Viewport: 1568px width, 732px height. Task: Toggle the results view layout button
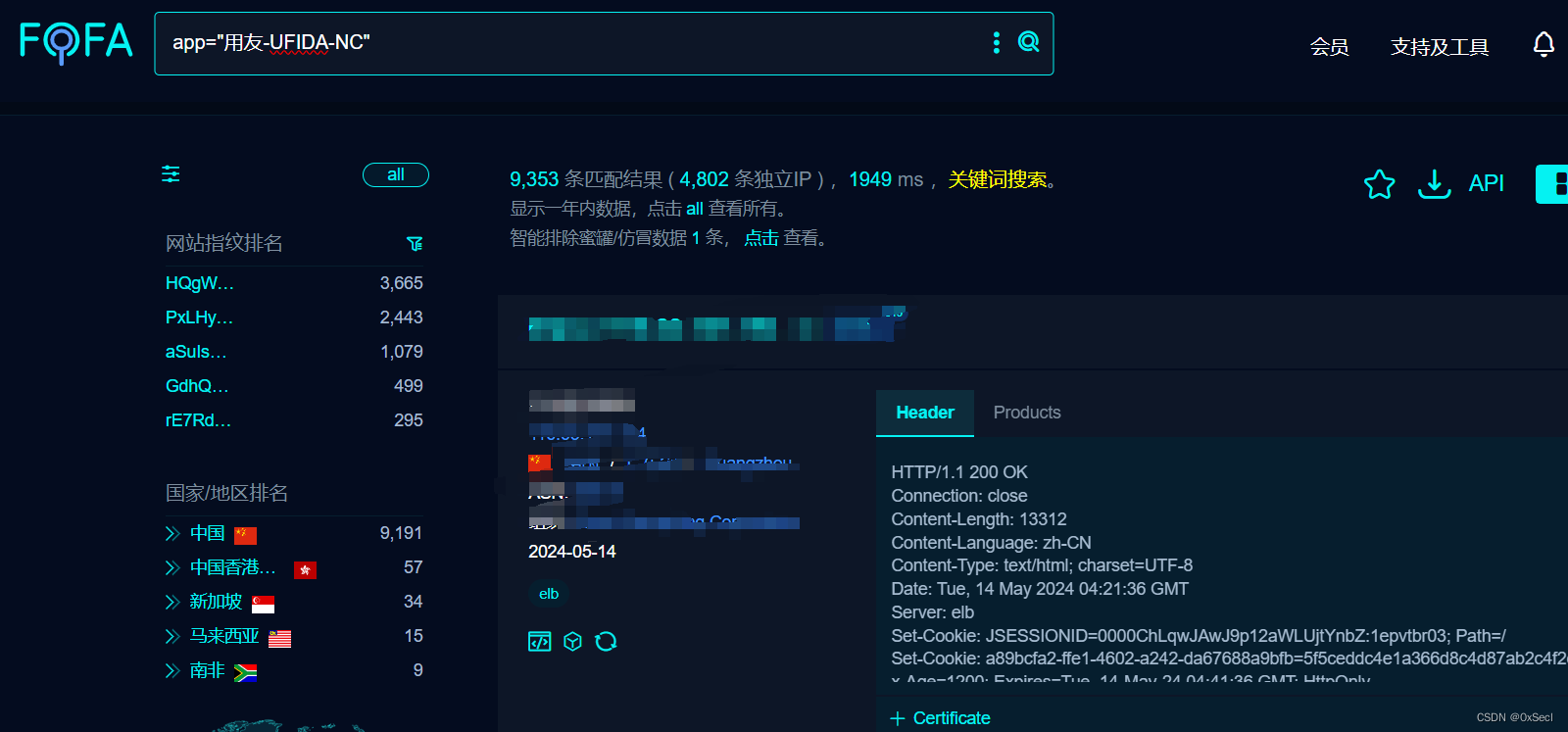click(x=1552, y=183)
